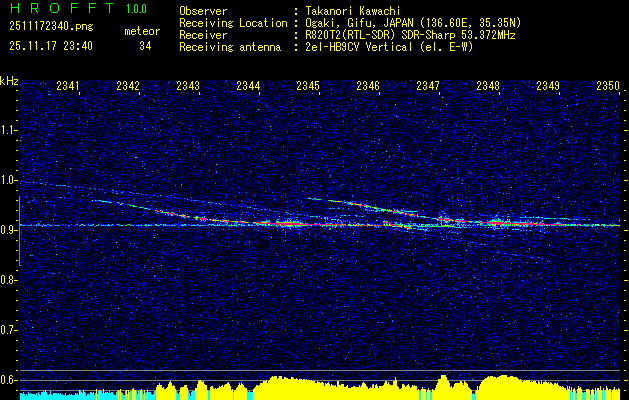Click the 2343 time marker
This screenshot has height=400, width=629.
[188, 86]
